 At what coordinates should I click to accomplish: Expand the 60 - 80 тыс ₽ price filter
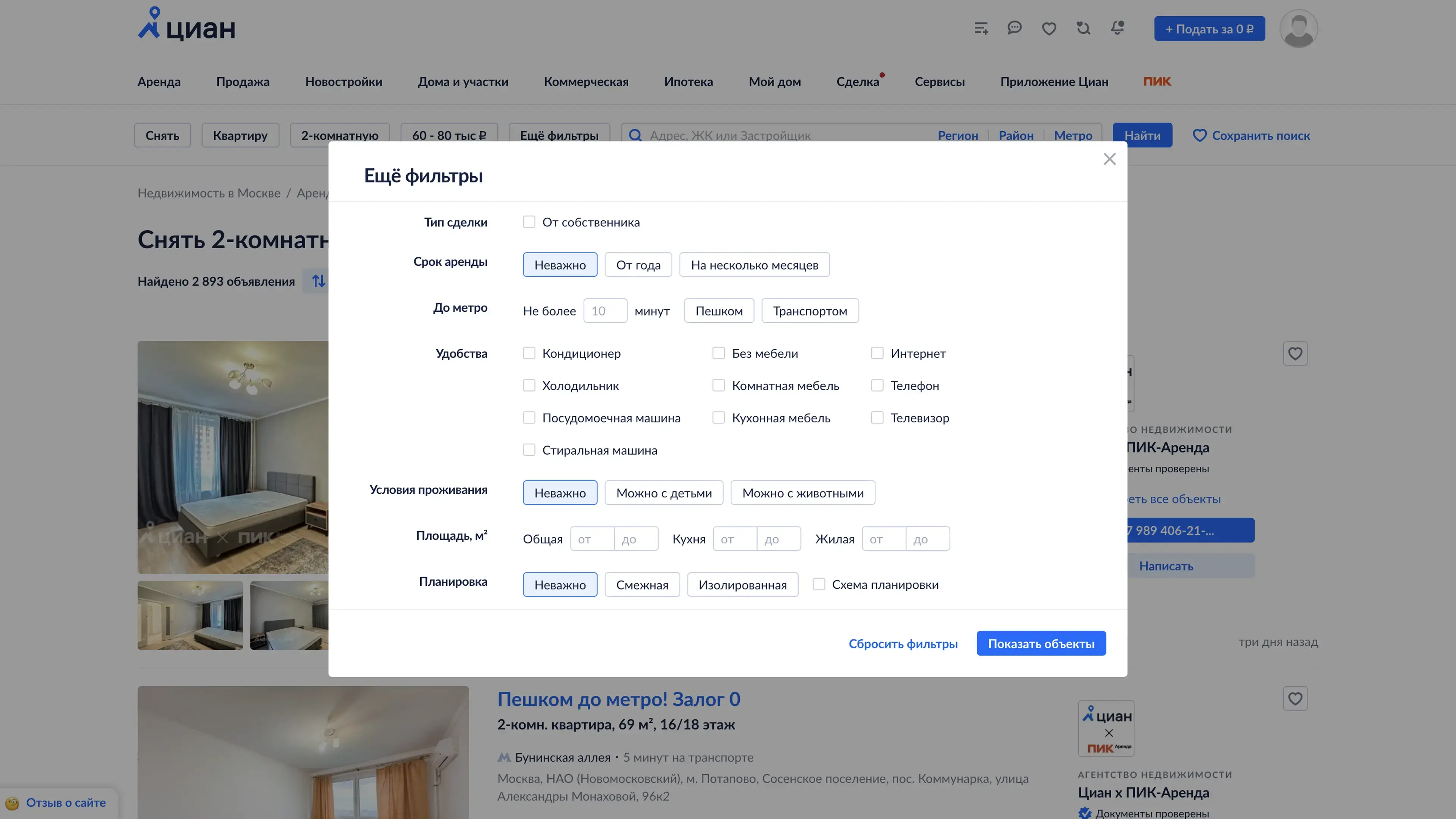pos(449,135)
